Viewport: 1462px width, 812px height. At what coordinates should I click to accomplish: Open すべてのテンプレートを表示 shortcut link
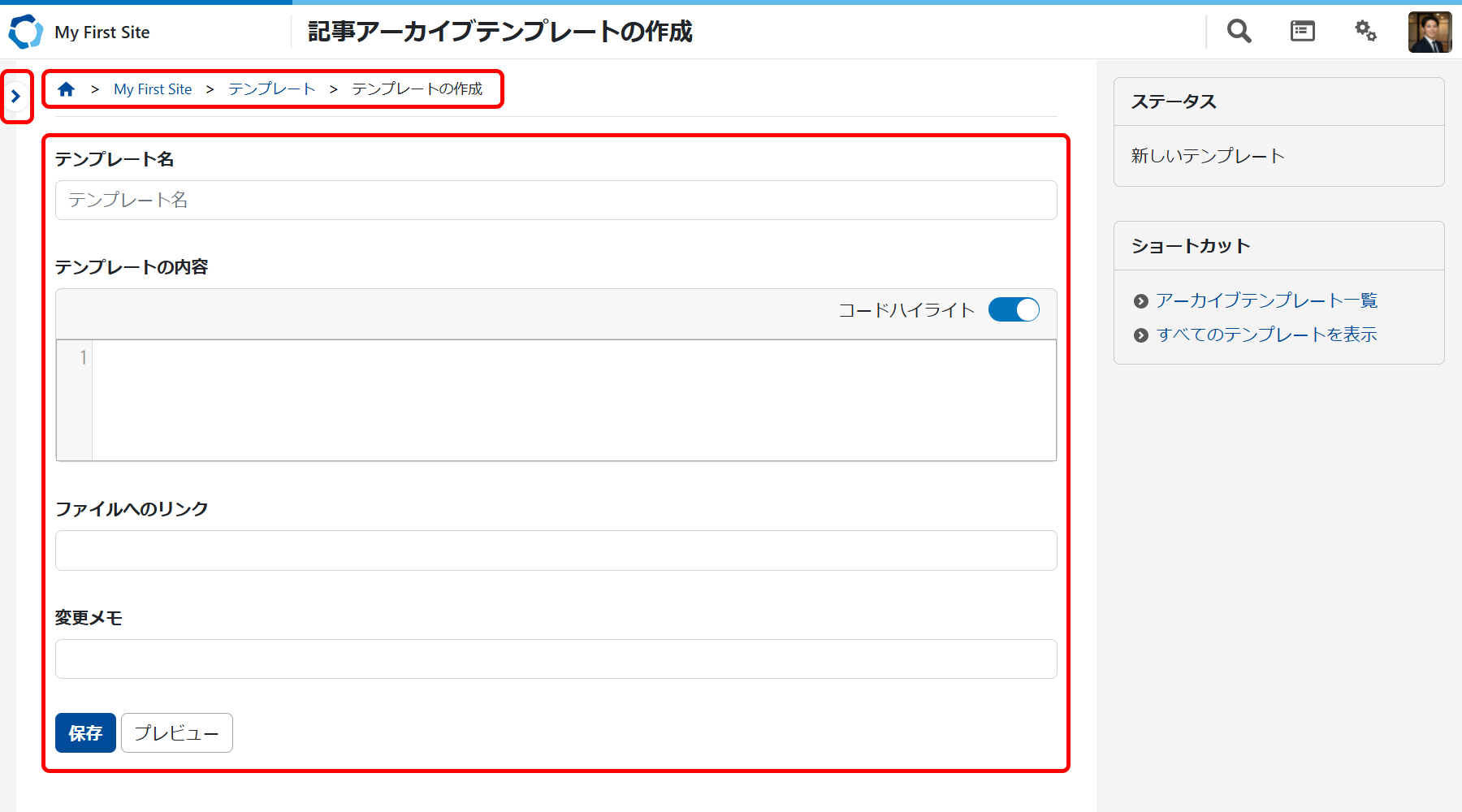(1266, 335)
